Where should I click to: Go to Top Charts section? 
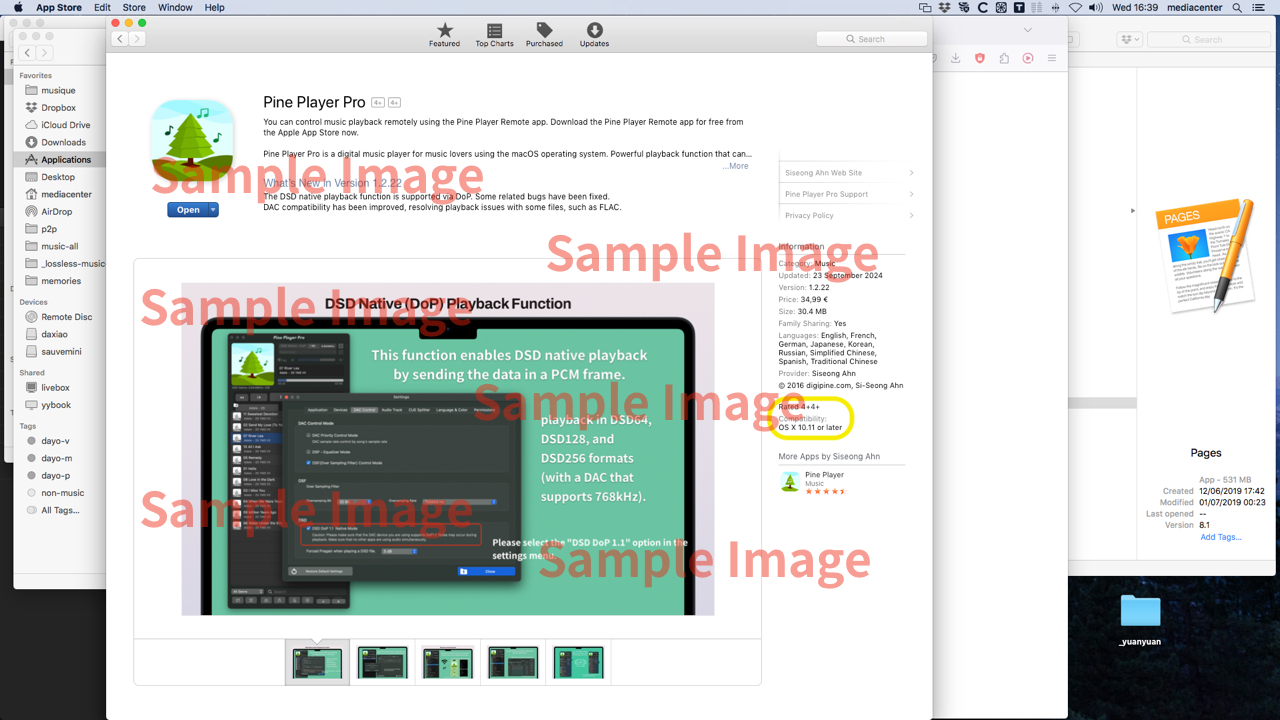coord(494,31)
